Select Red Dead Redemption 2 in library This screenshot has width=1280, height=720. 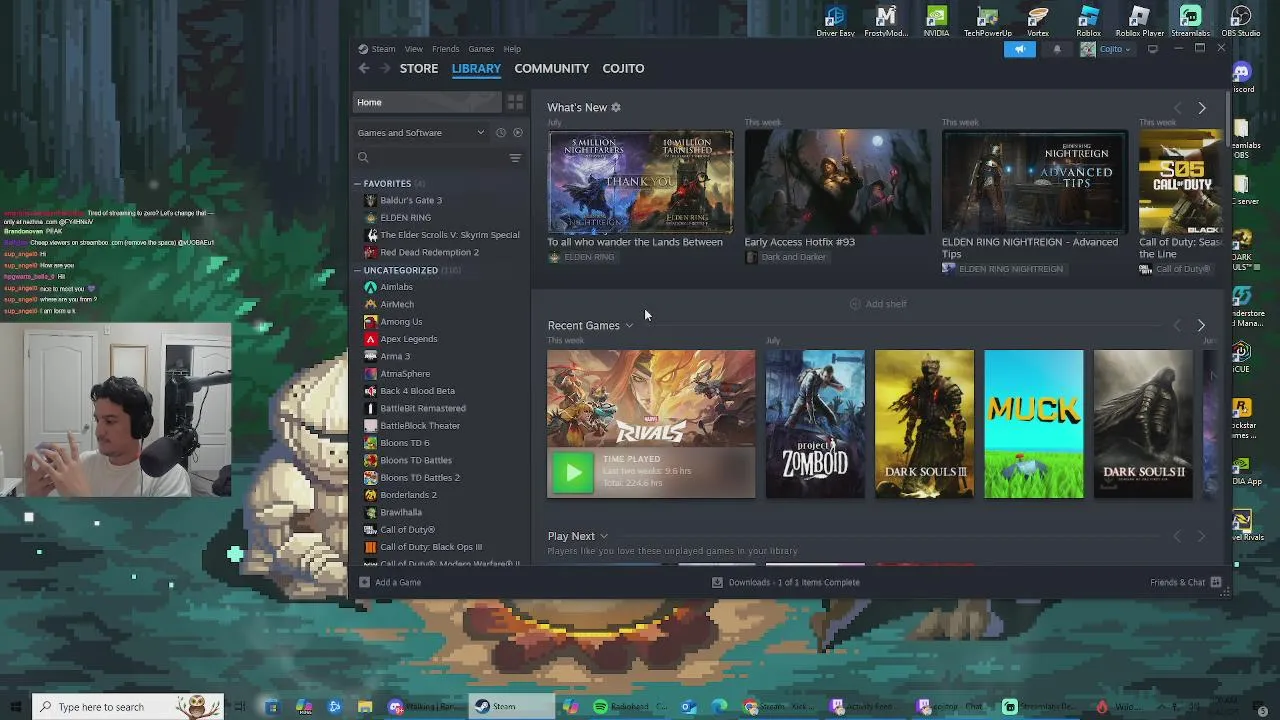(429, 252)
